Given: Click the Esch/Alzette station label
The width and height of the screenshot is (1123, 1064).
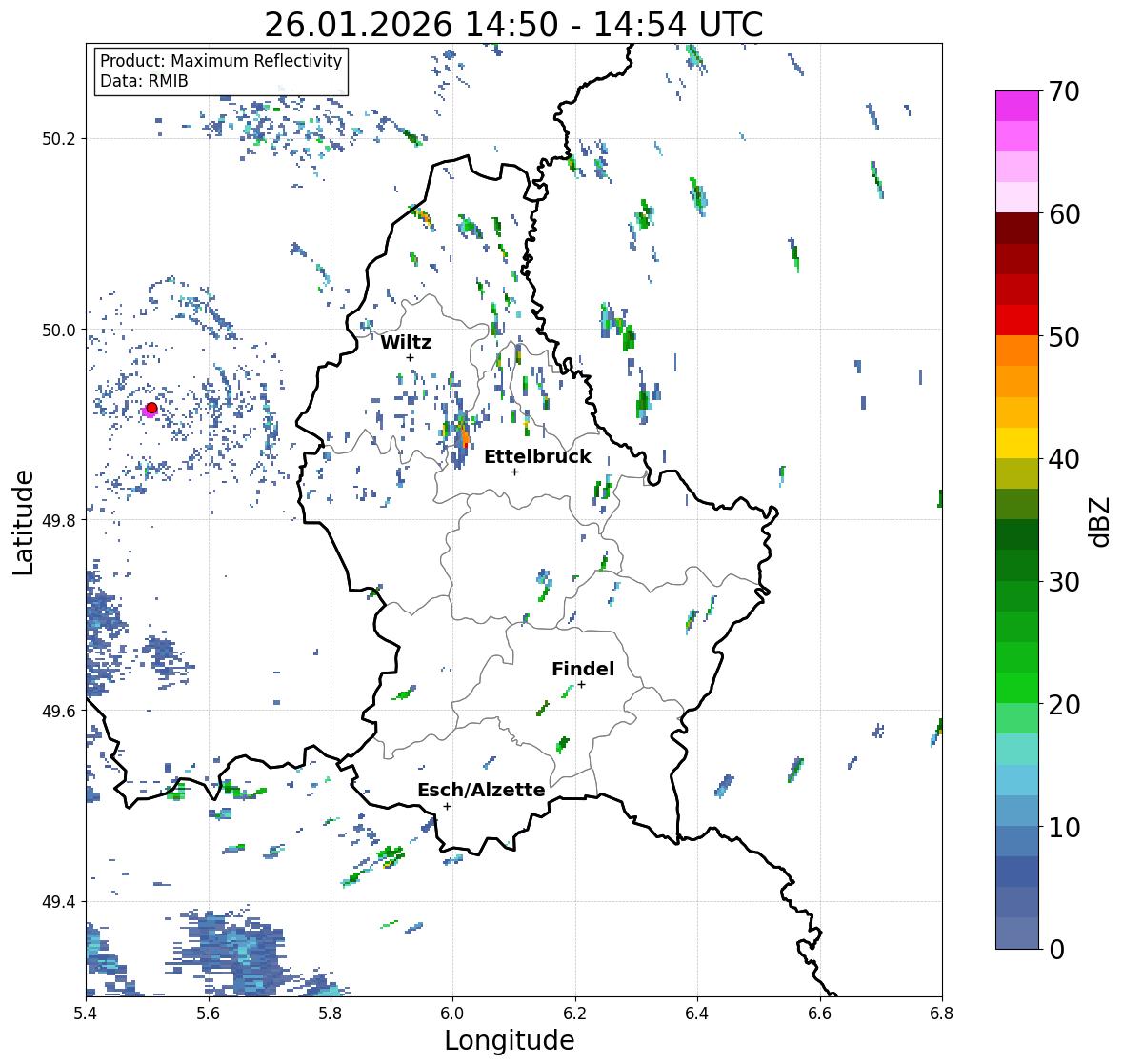Looking at the screenshot, I should pyautogui.click(x=481, y=790).
